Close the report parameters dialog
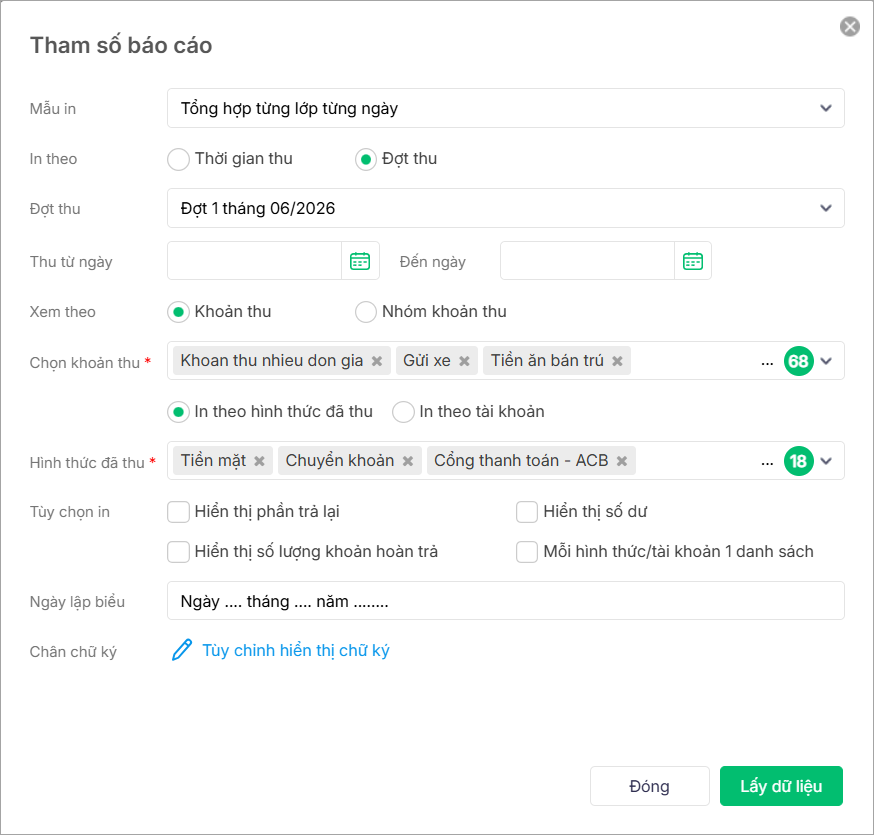This screenshot has height=835, width=874. (850, 27)
